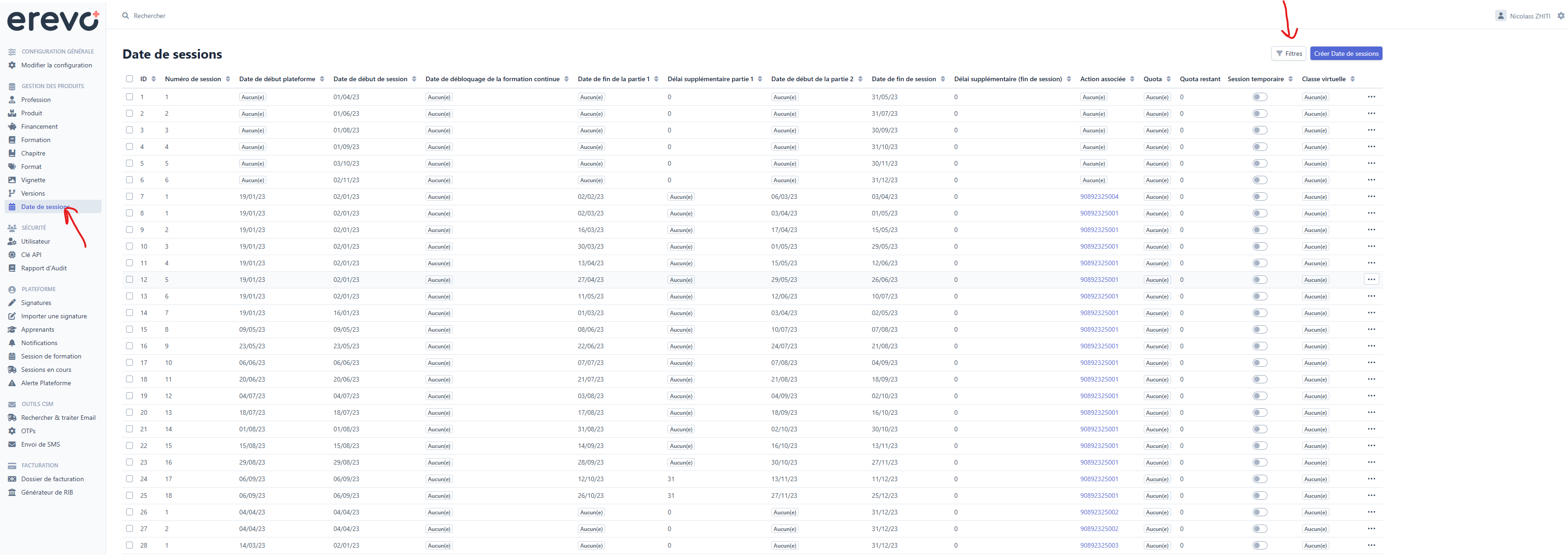Open three-dot actions menu for row ID 1

pyautogui.click(x=1371, y=97)
